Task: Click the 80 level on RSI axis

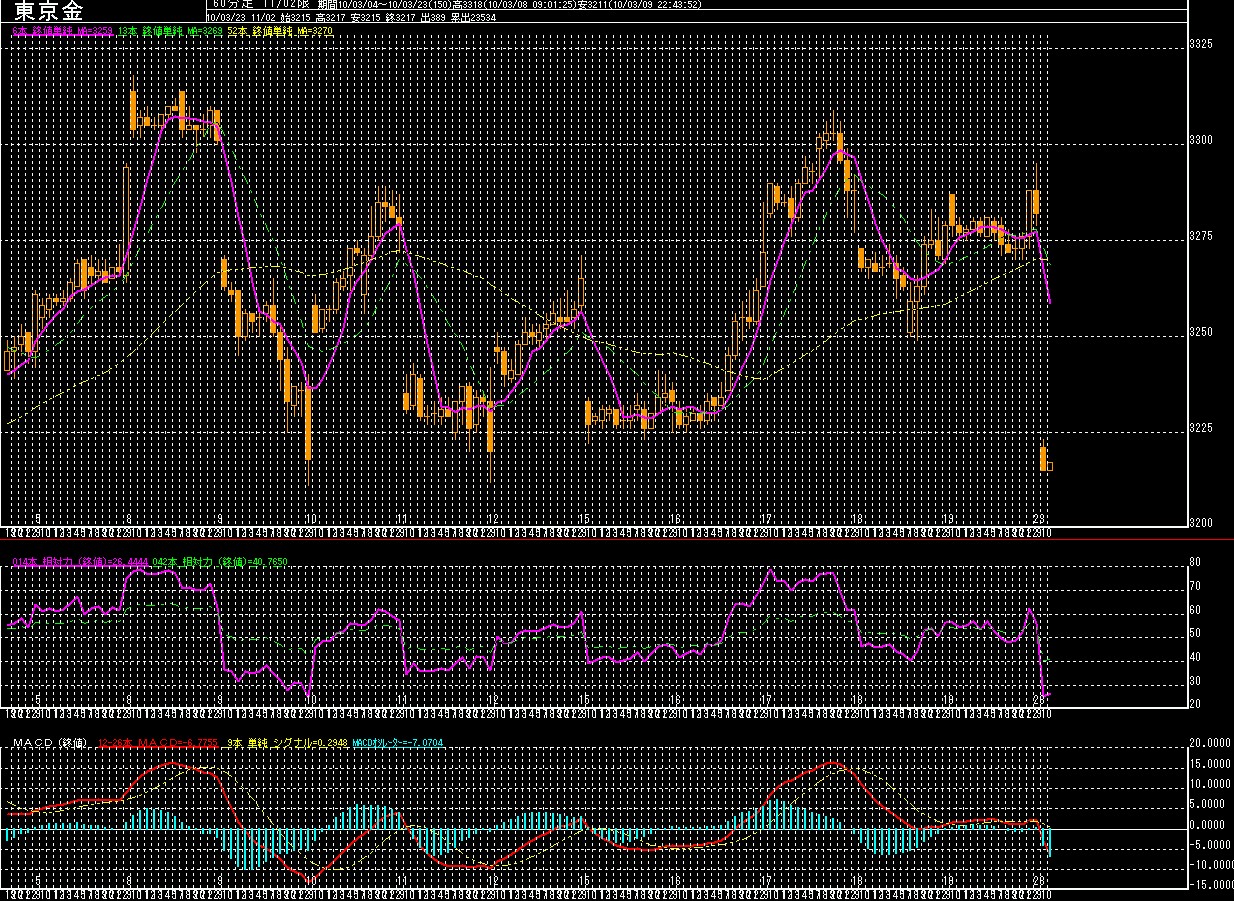Action: click(1194, 562)
